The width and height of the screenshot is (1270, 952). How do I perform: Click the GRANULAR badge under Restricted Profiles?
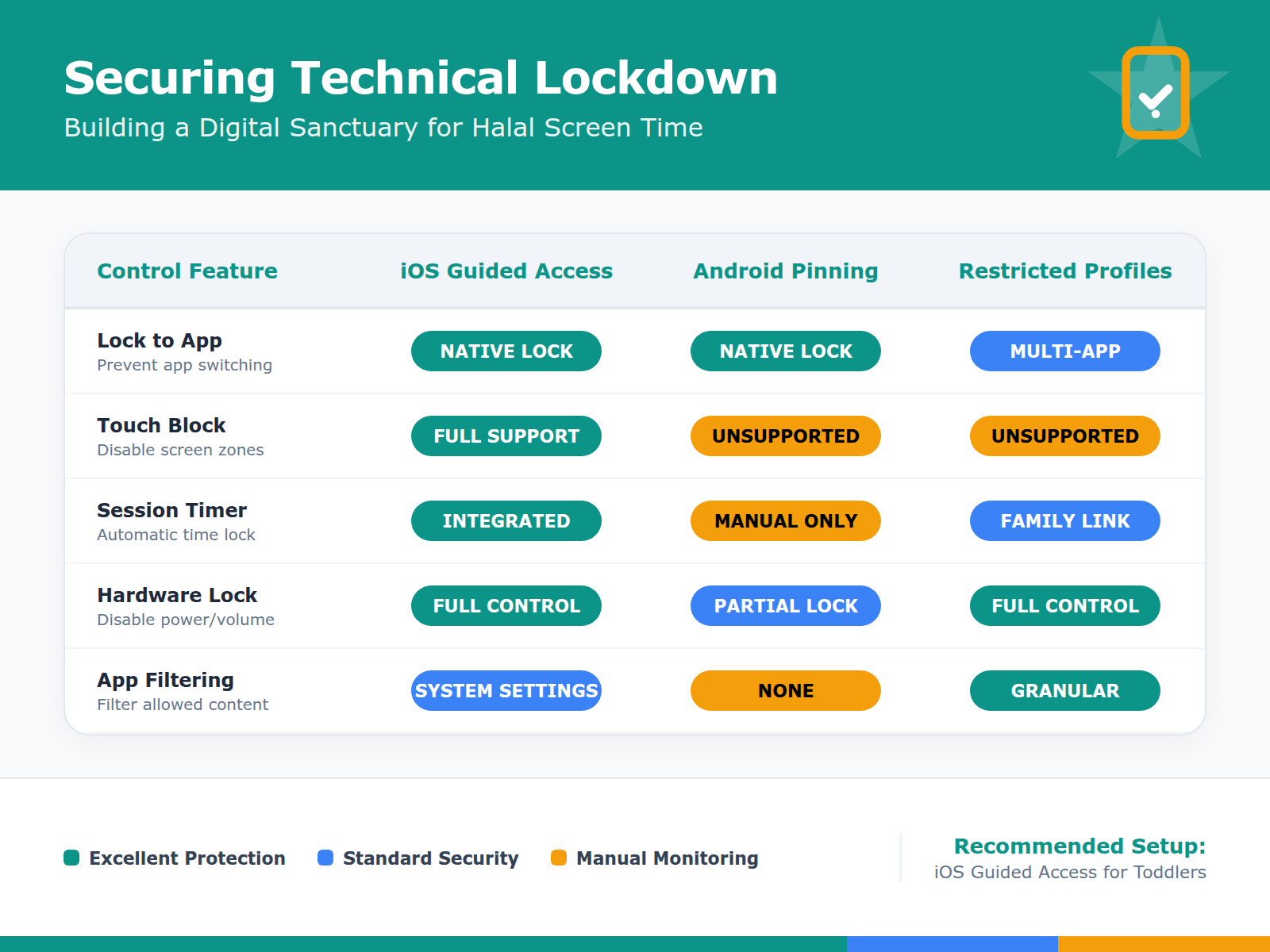pos(1064,690)
